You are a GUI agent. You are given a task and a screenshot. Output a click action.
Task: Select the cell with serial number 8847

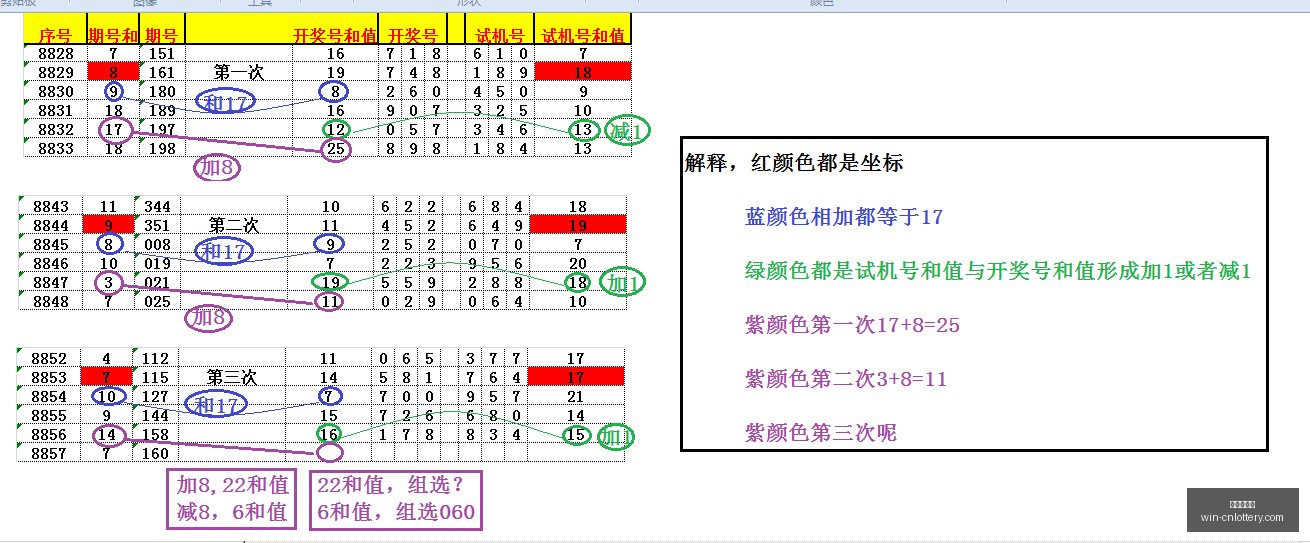point(51,282)
